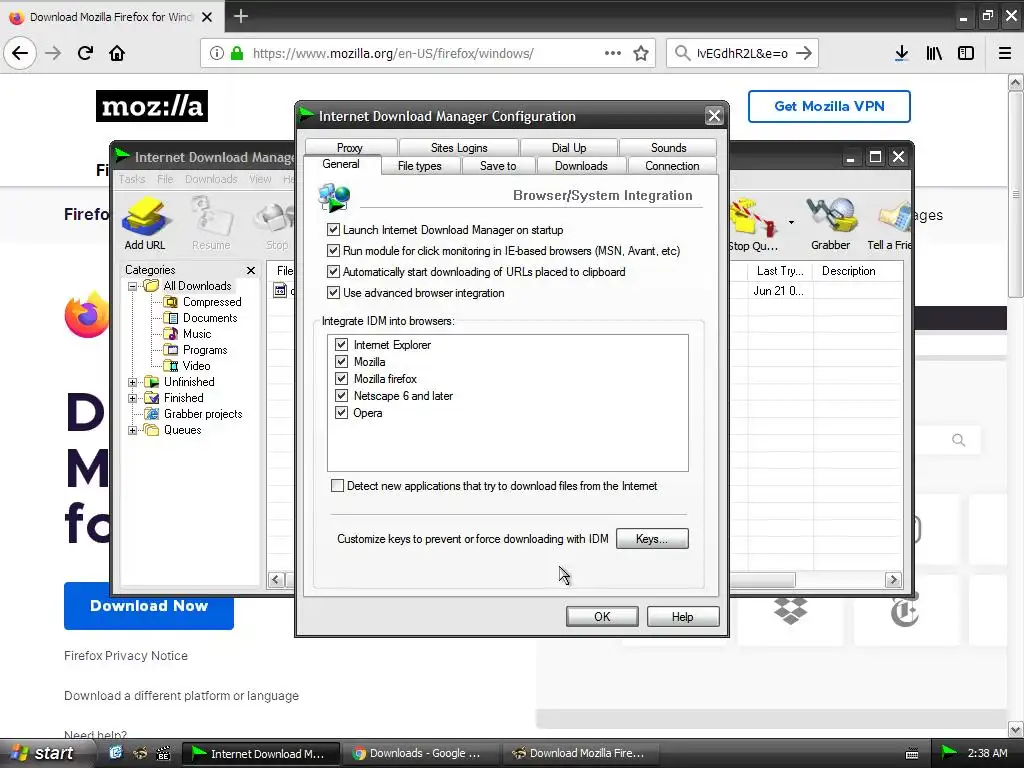Open Firefox library icon
The image size is (1024, 768).
coord(934,54)
